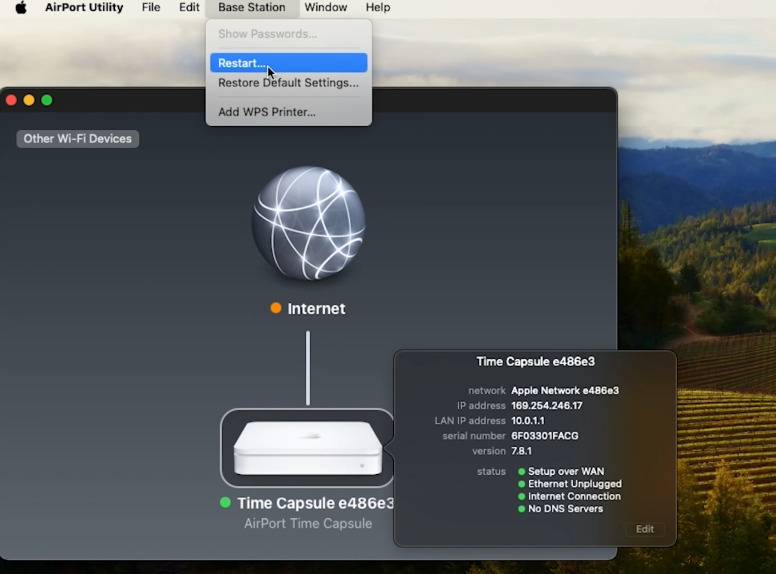The width and height of the screenshot is (776, 574).
Task: Click version value 7.8.1
Action: coord(521,451)
